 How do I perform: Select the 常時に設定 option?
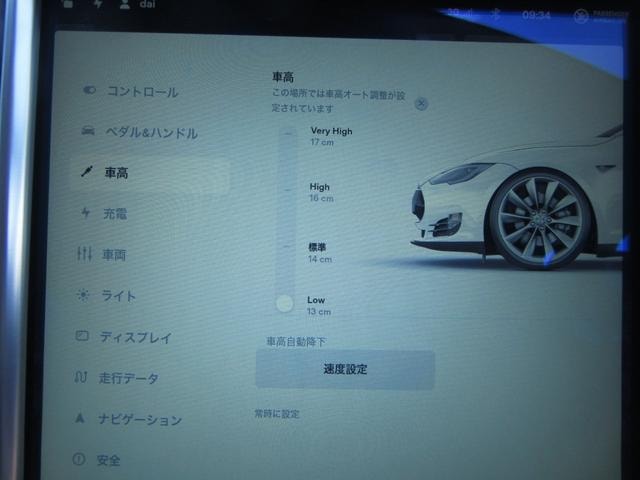277,414
